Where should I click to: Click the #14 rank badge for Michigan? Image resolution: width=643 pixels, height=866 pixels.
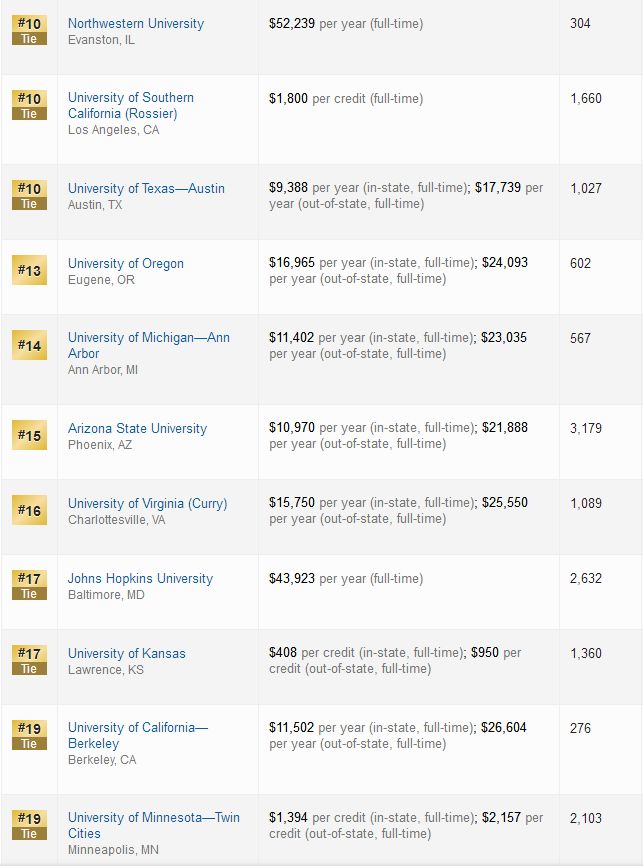[x=29, y=345]
